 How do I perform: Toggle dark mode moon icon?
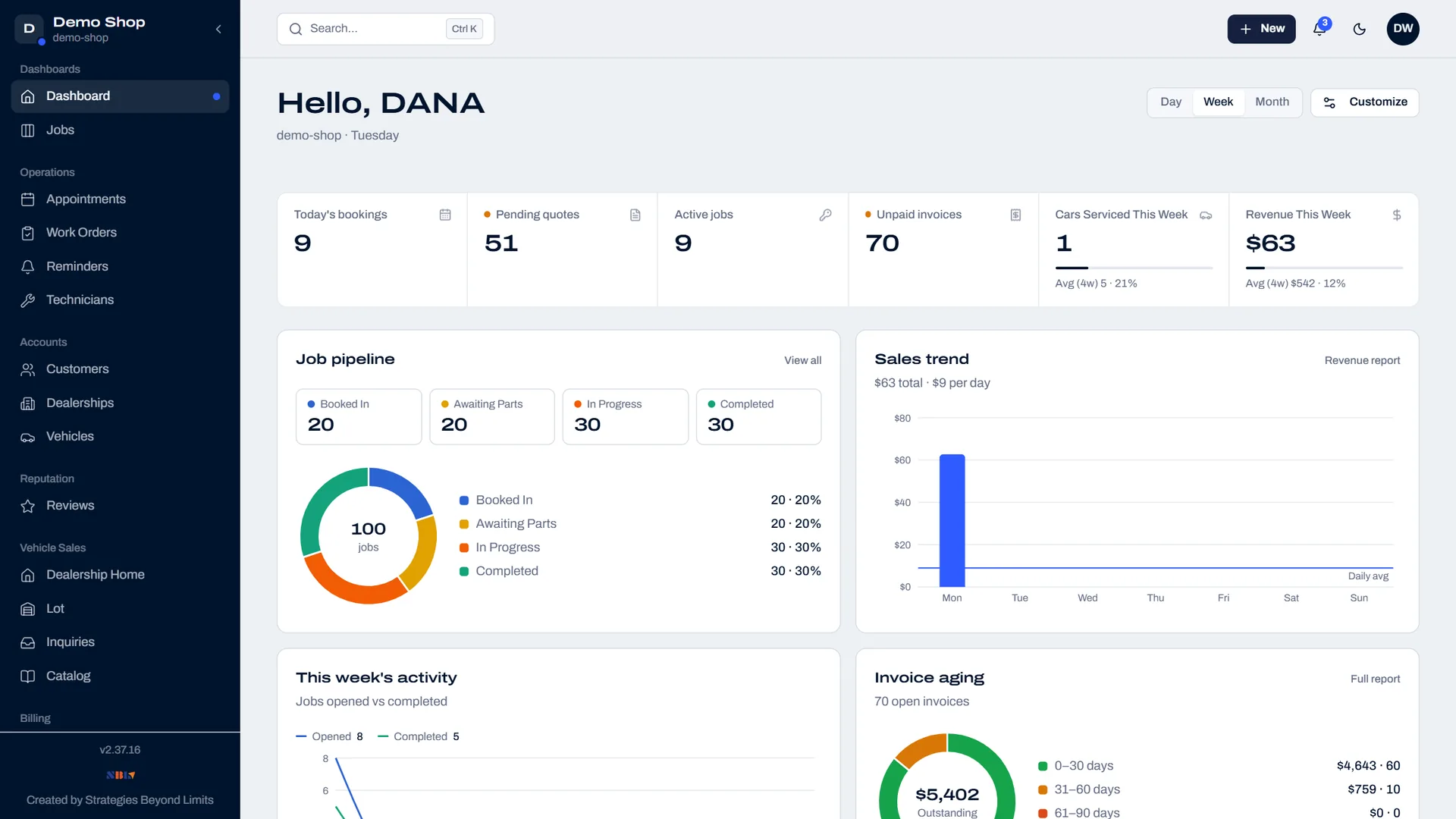1360,29
